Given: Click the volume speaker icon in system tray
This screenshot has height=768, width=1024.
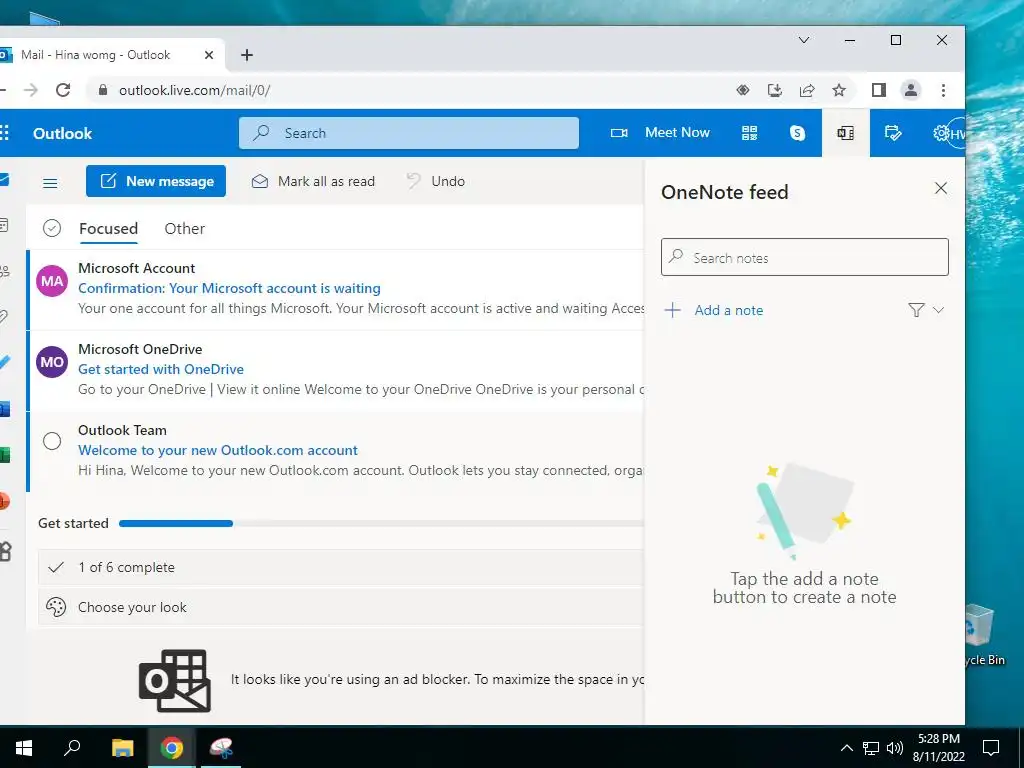Looking at the screenshot, I should coord(895,748).
